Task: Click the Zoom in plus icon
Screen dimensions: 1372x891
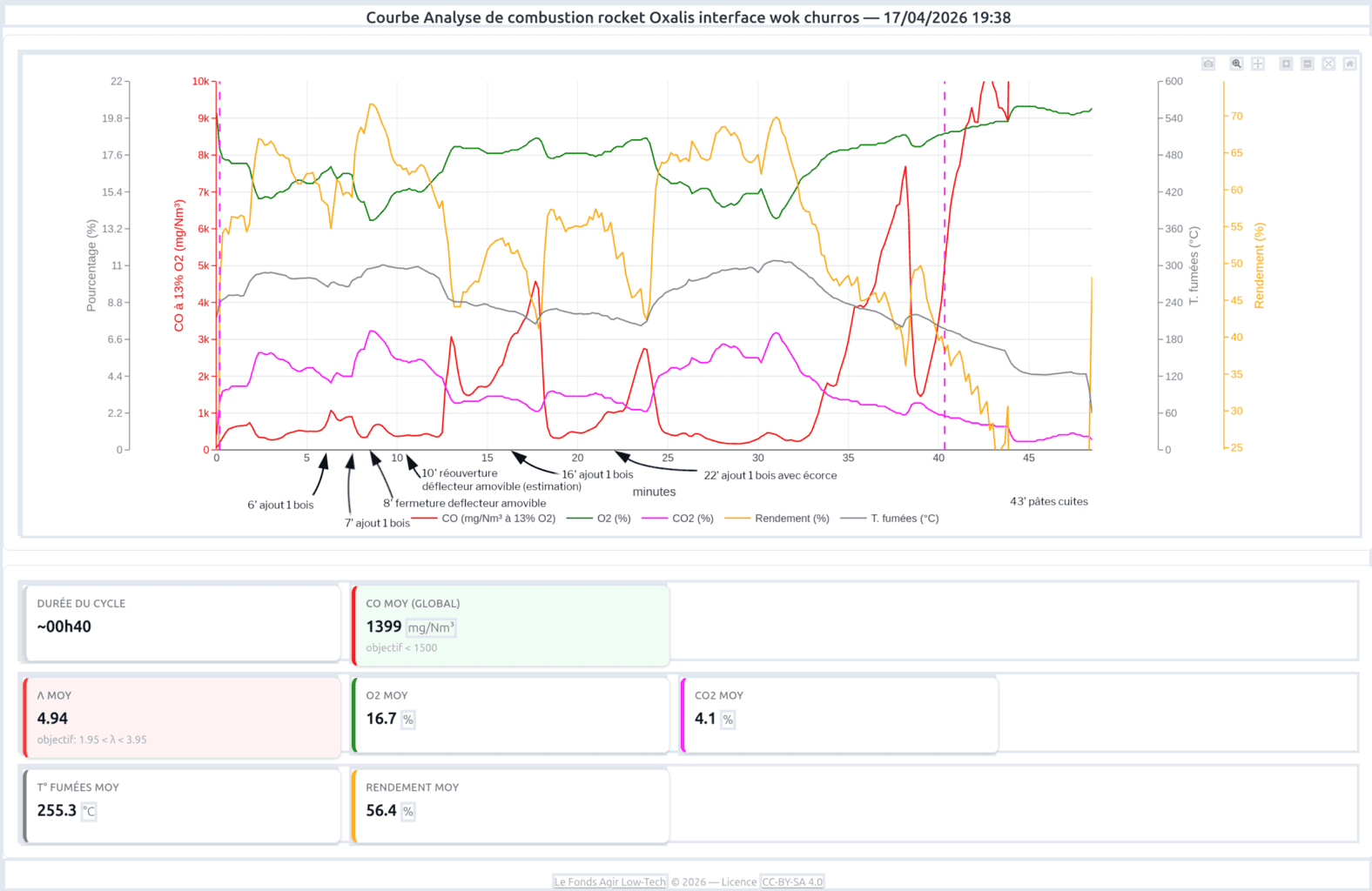Action: click(1286, 64)
